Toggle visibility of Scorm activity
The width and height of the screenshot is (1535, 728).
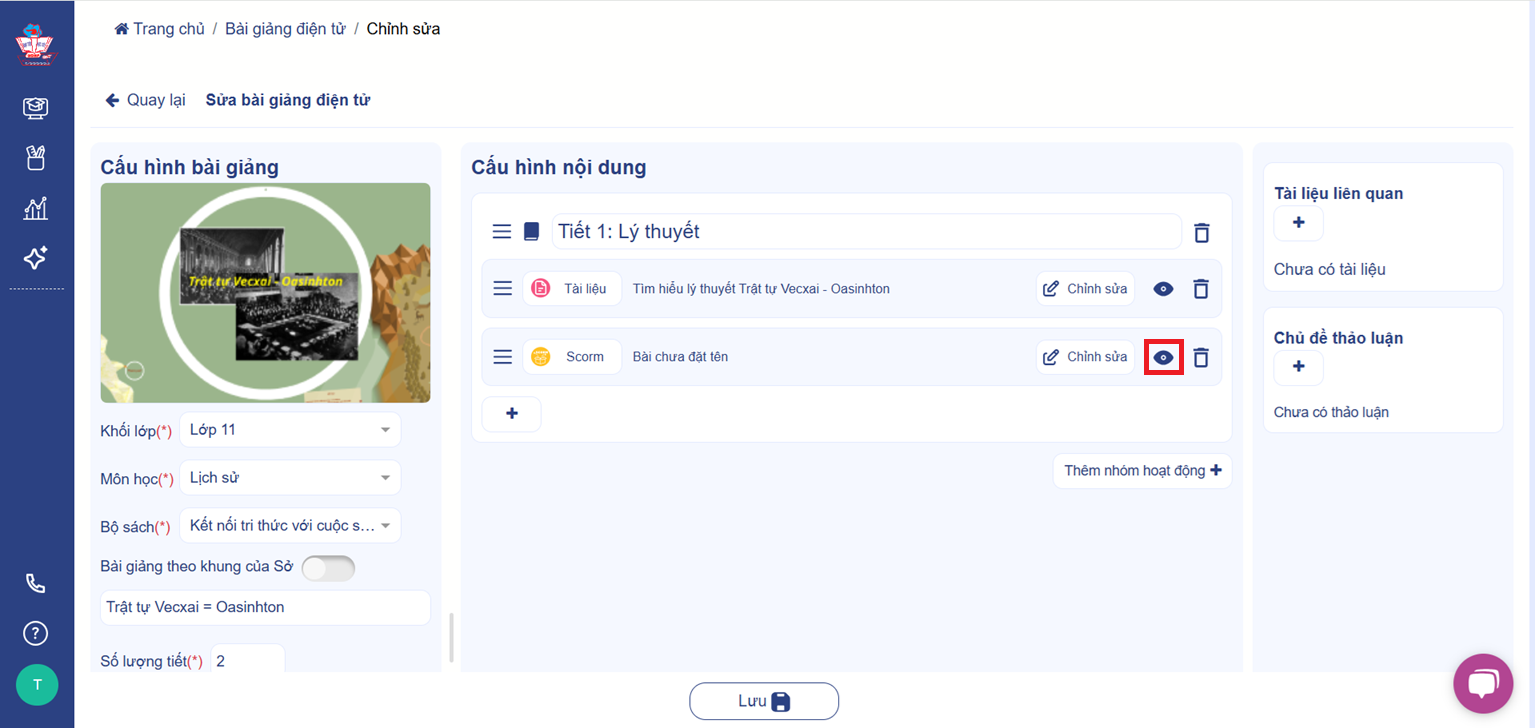click(x=1164, y=357)
